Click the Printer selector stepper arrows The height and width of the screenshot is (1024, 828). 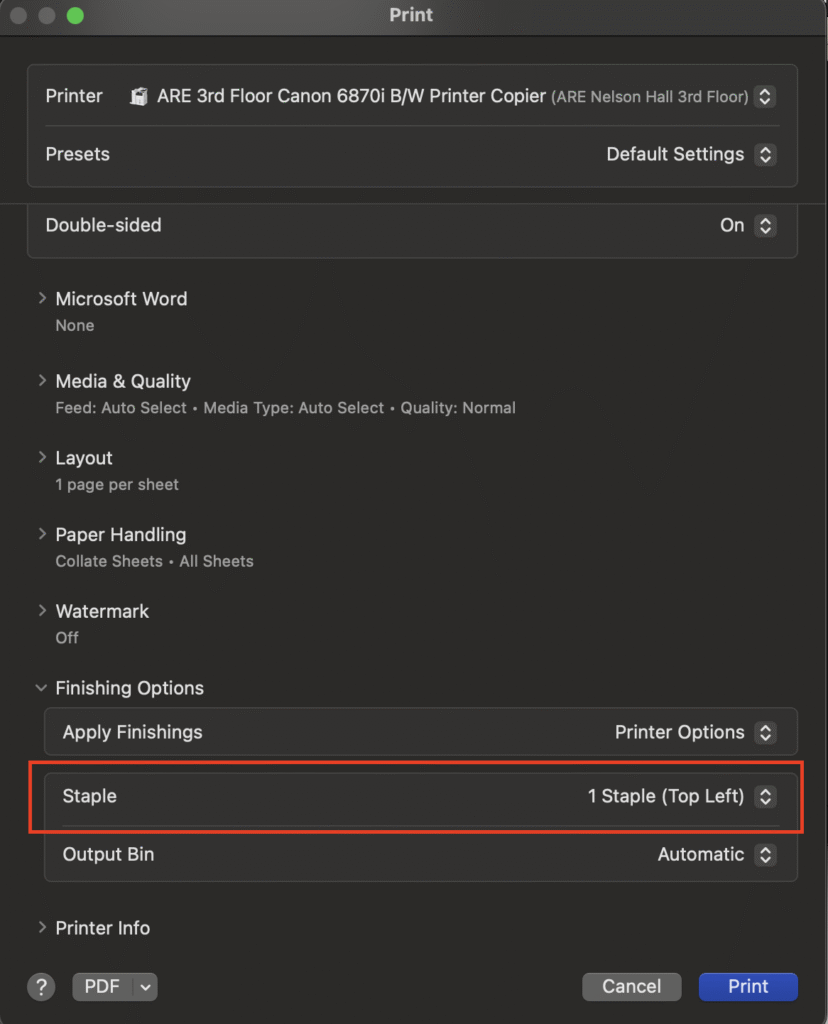click(x=765, y=97)
